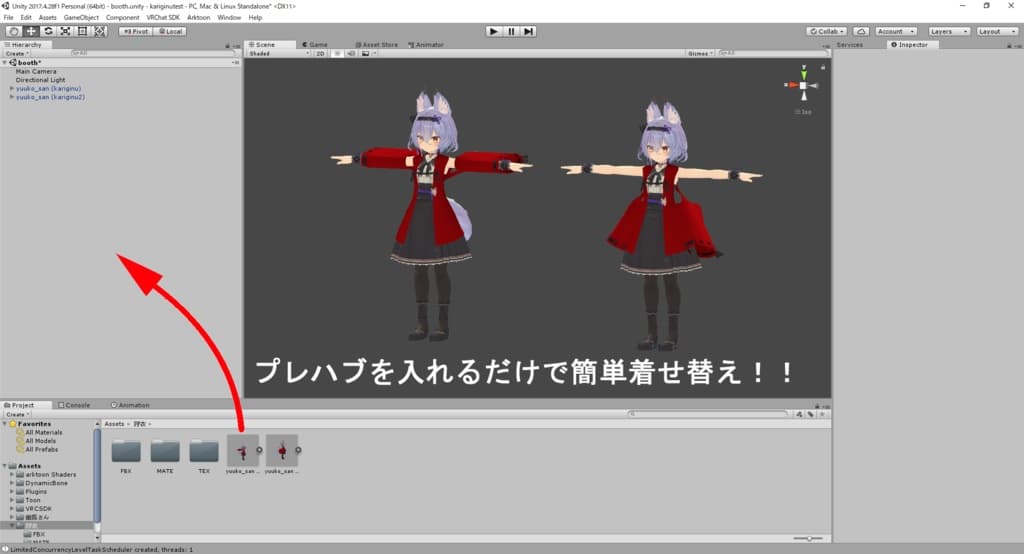Expand arktoon Shaders folder
Screen dimensions: 1024x554
coord(12,474)
